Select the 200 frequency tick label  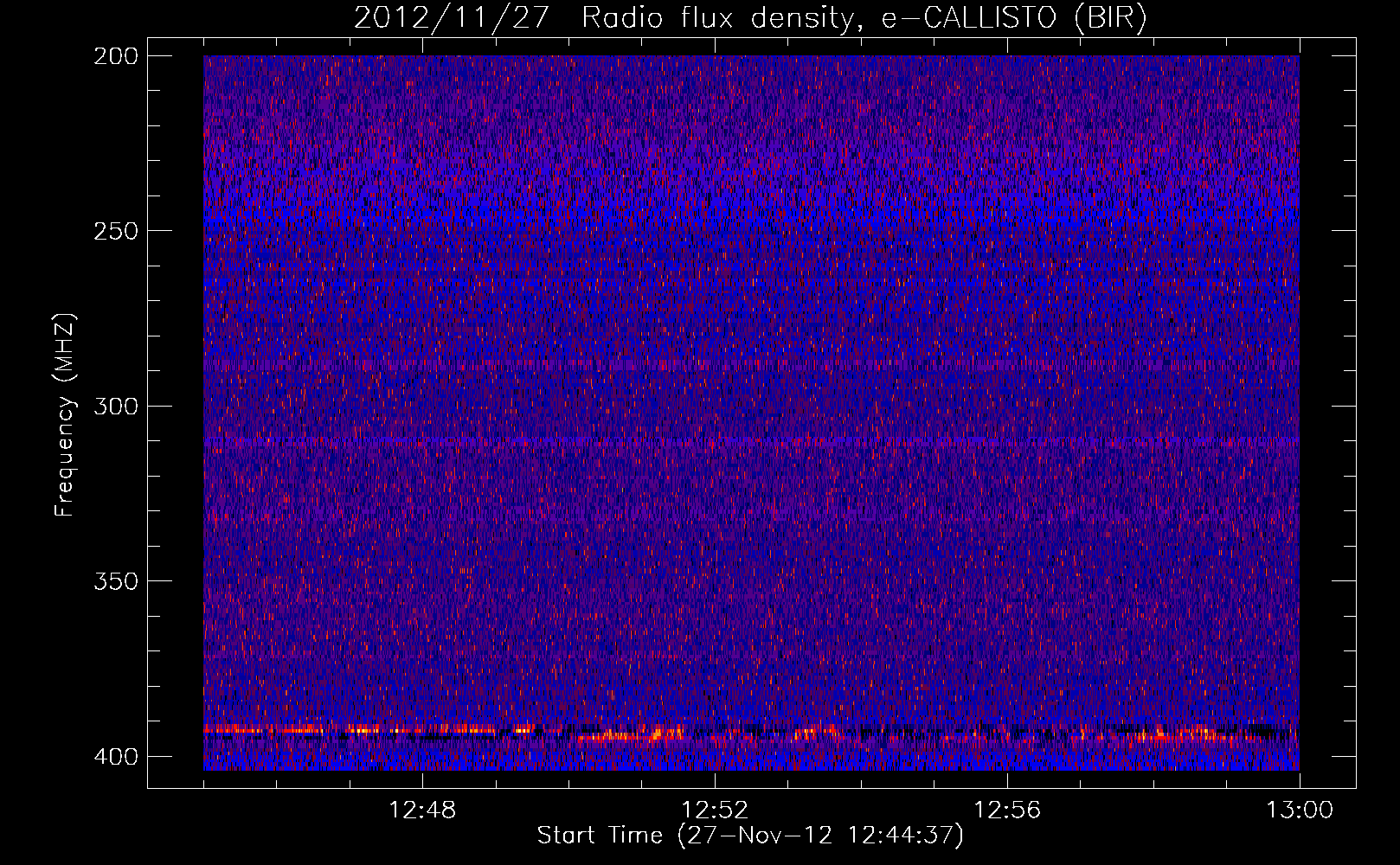(115, 56)
